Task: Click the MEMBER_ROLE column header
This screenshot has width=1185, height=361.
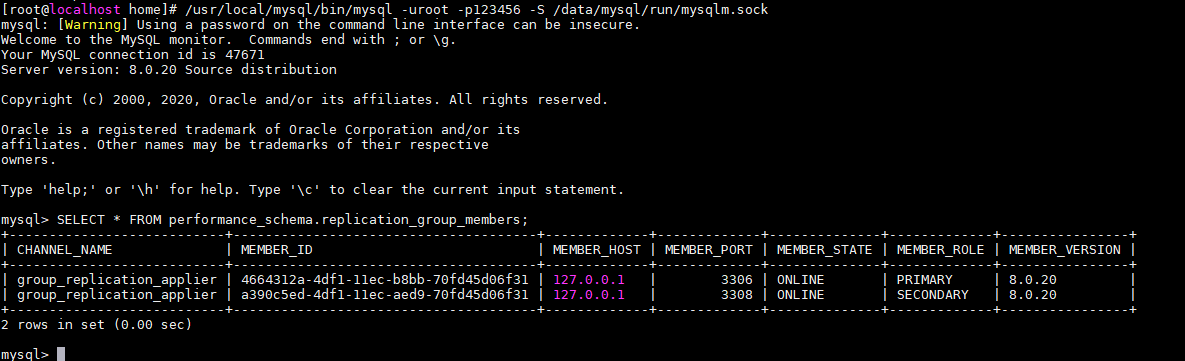Action: click(x=940, y=249)
